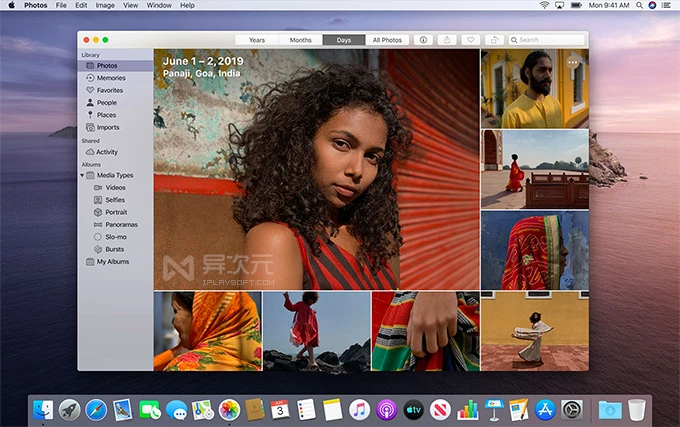The height and width of the screenshot is (427, 680).
Task: Click the AirPlay display icon in menu bar
Action: coord(559,5)
